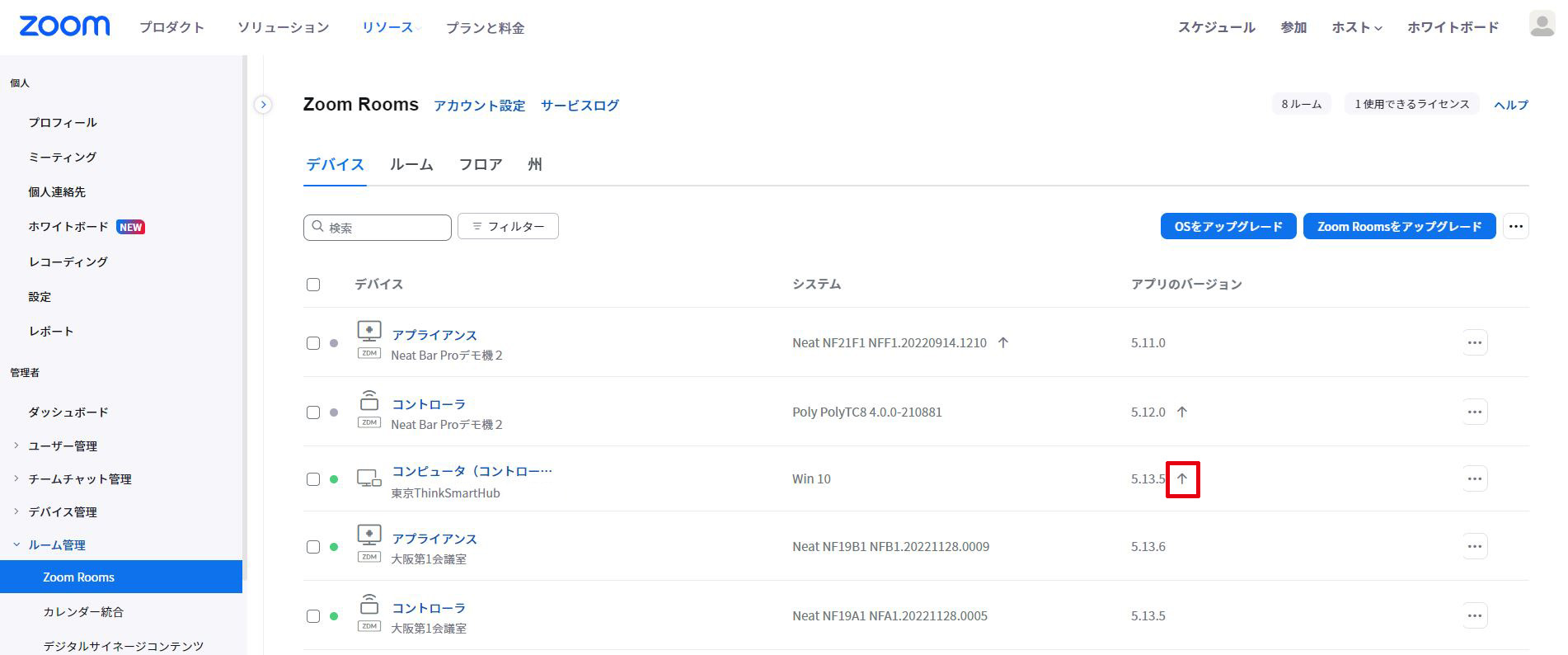
Task: Click スケジュール in the header
Action: (1216, 27)
